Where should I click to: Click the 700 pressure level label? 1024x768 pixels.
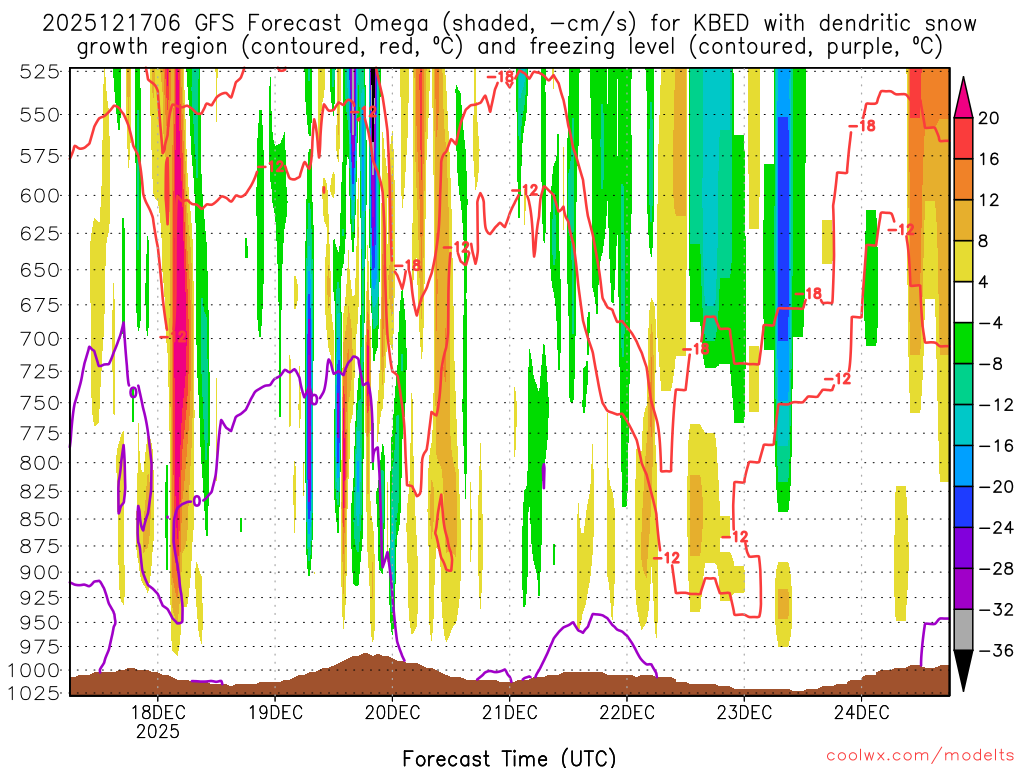(40, 339)
